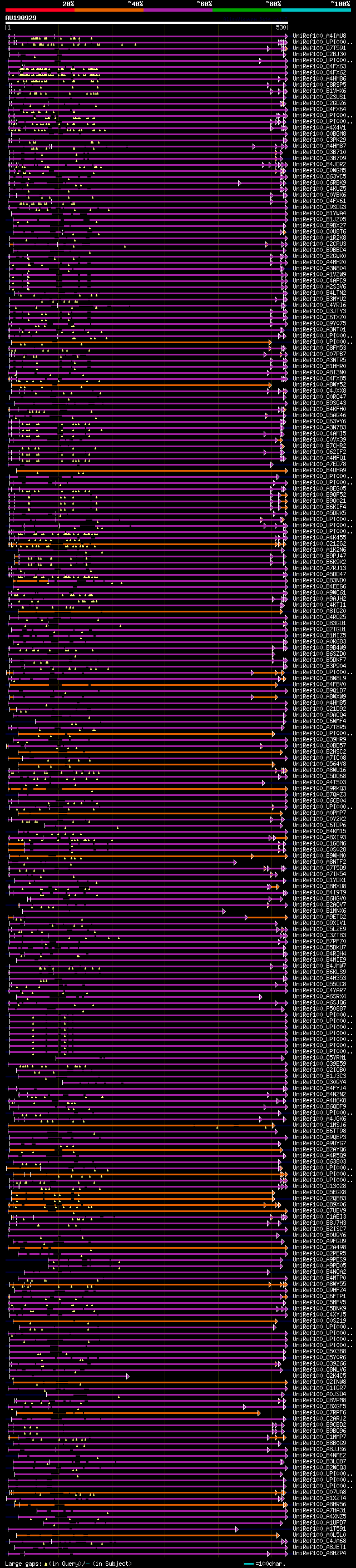The image size is (356, 1568).
Task: Click the green ~80% identity legend segment
Action: [x=247, y=11]
